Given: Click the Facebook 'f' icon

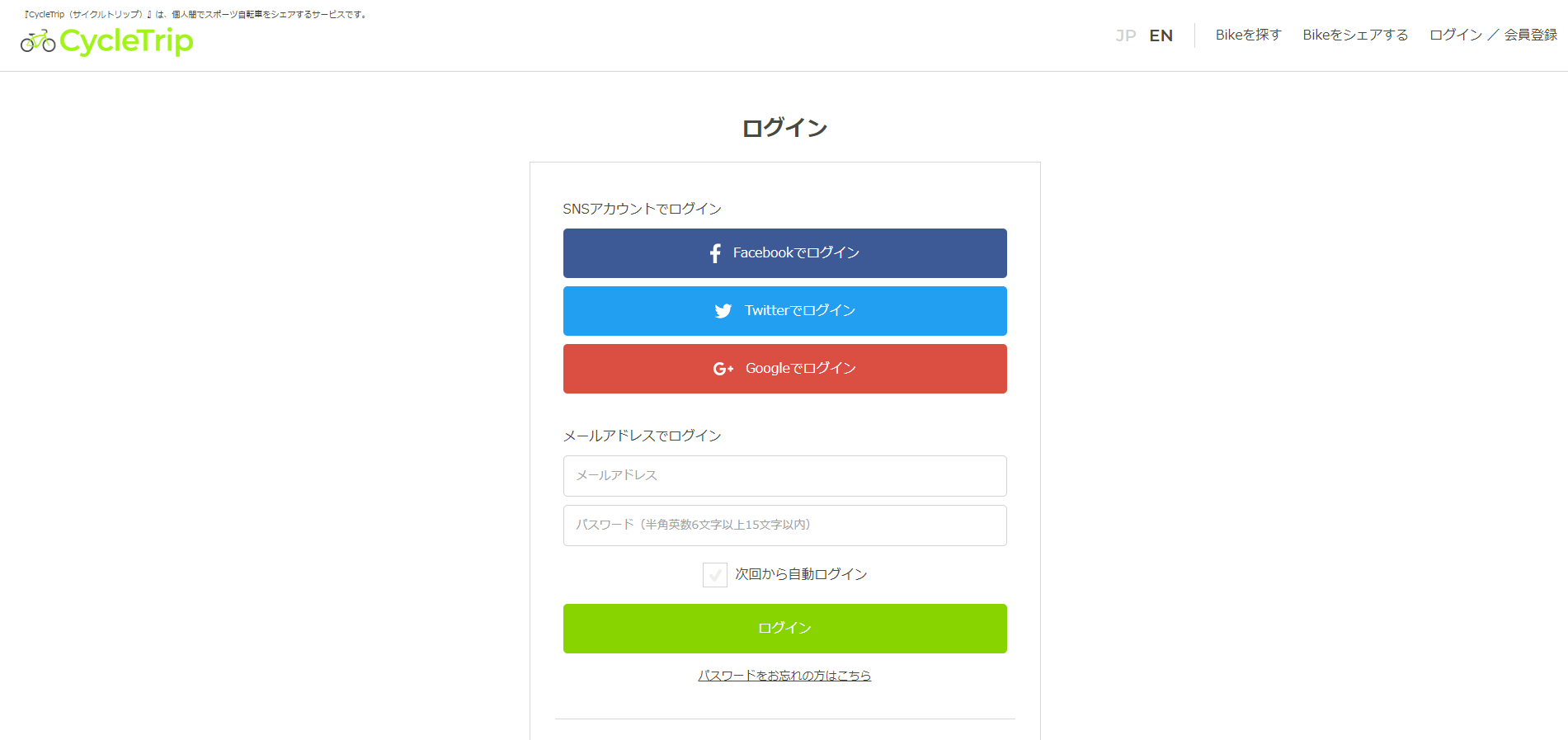Looking at the screenshot, I should (x=715, y=253).
